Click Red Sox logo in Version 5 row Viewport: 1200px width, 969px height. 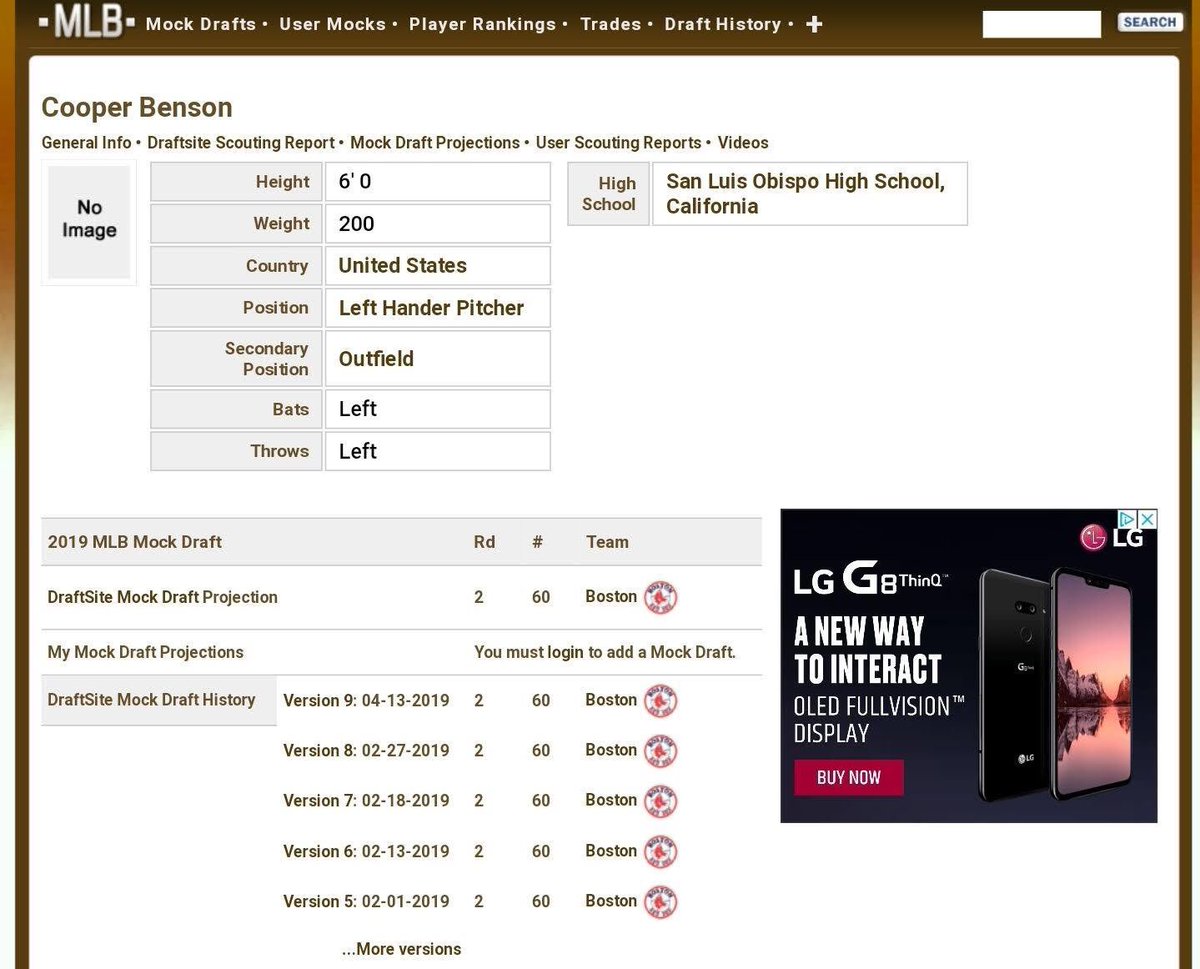[x=661, y=902]
